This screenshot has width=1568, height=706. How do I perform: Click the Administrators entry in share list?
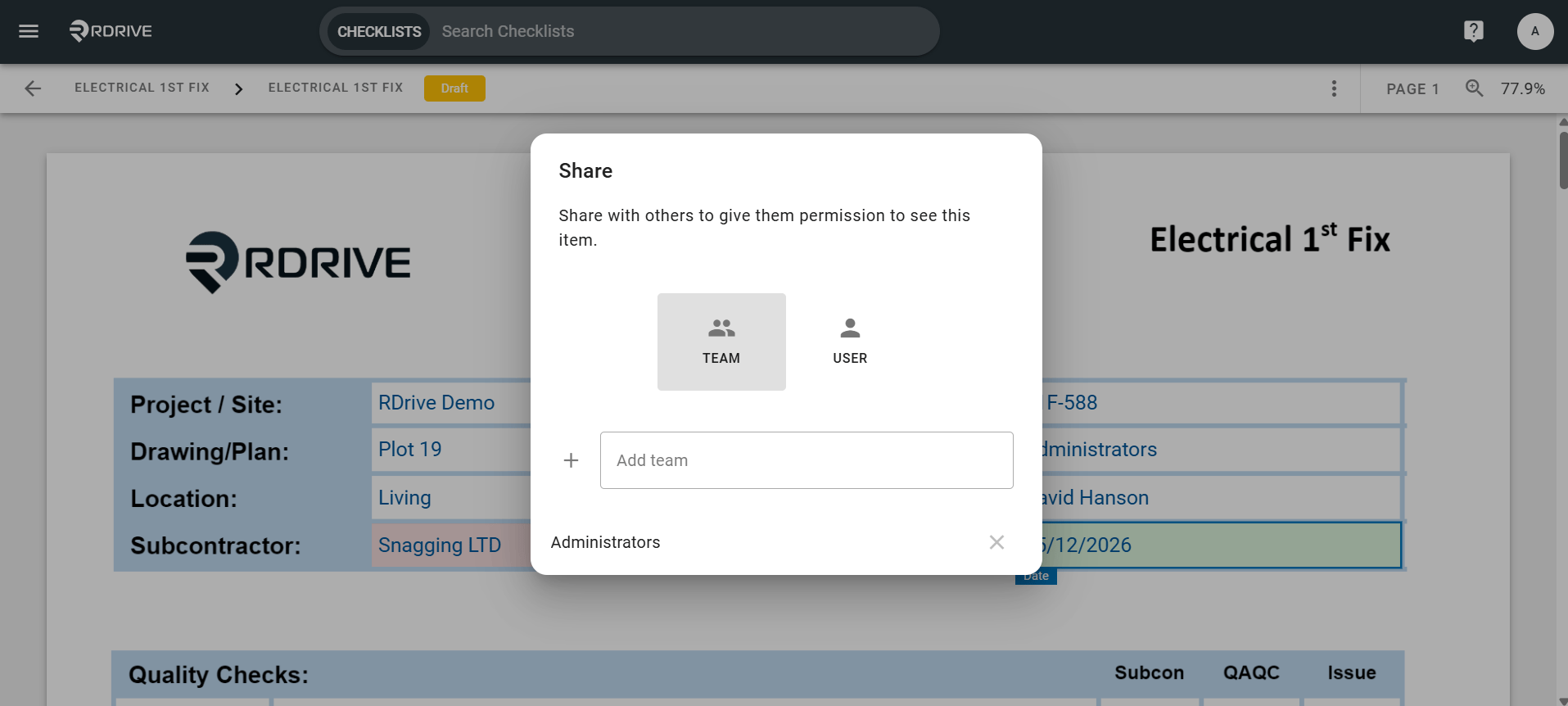coord(605,542)
